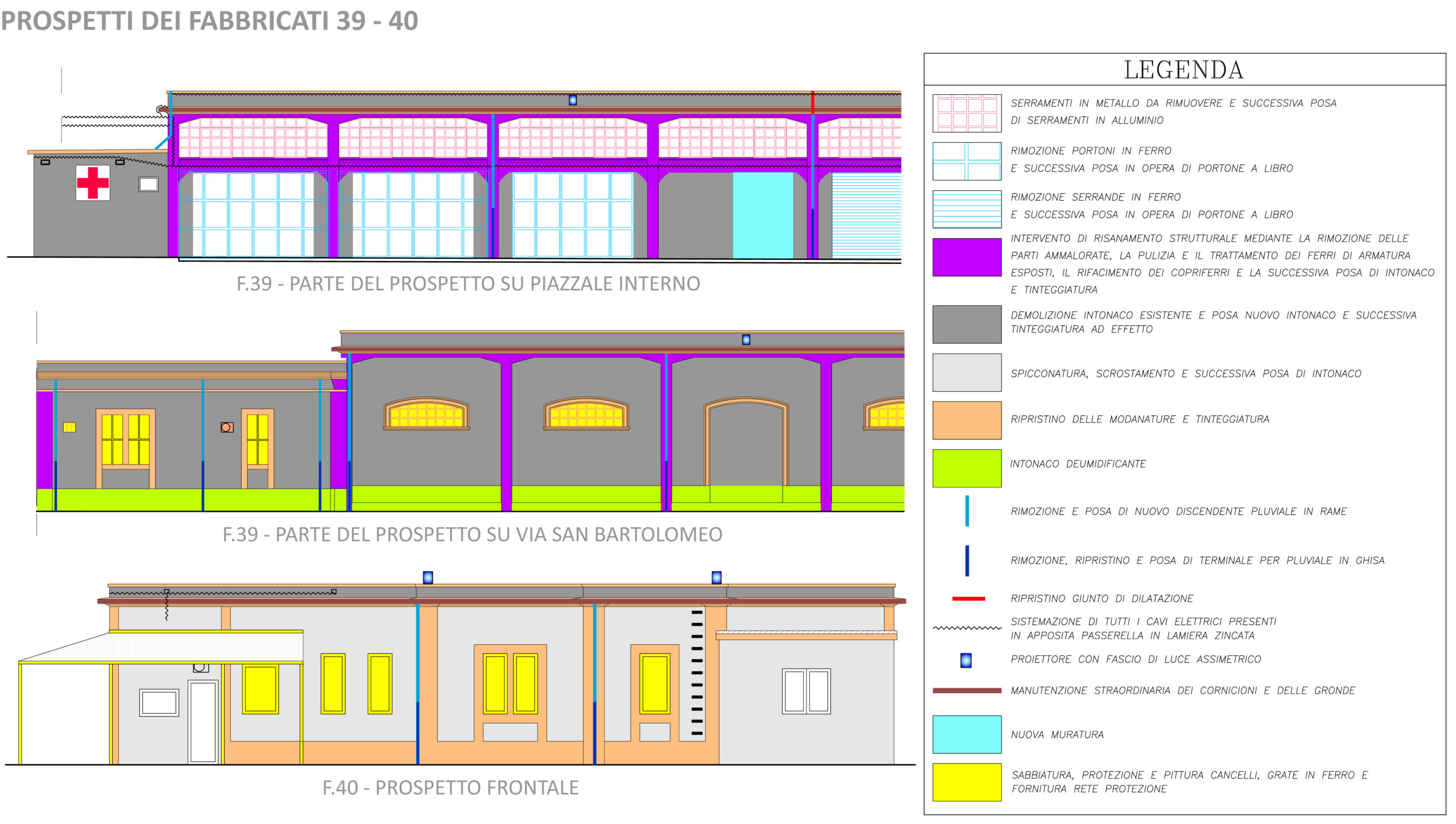
Task: Select the lime green dehumidifying plaster swatch
Action: click(967, 468)
